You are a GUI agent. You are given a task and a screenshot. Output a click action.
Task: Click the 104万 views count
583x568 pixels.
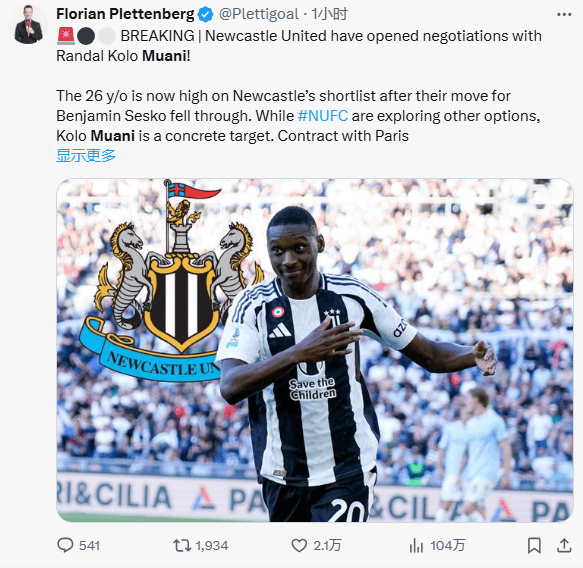click(448, 546)
